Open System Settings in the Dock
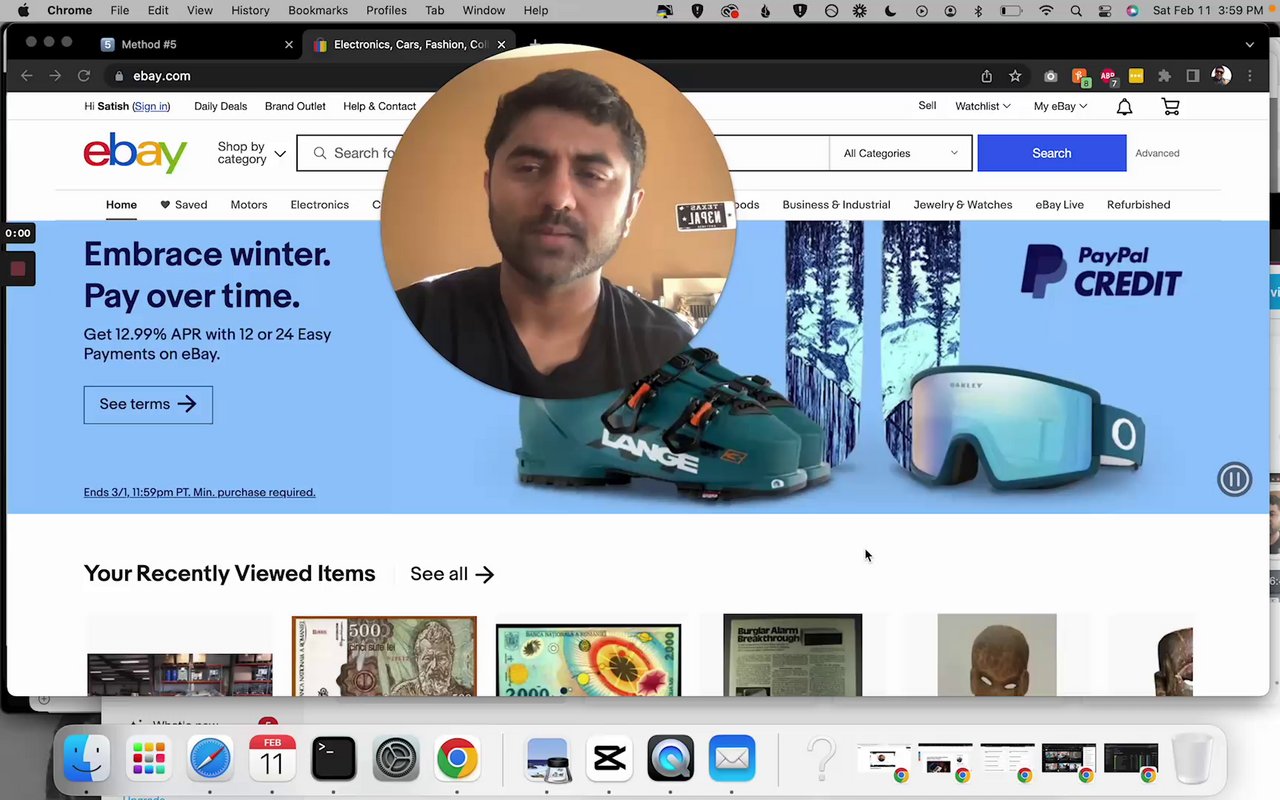 (x=396, y=760)
